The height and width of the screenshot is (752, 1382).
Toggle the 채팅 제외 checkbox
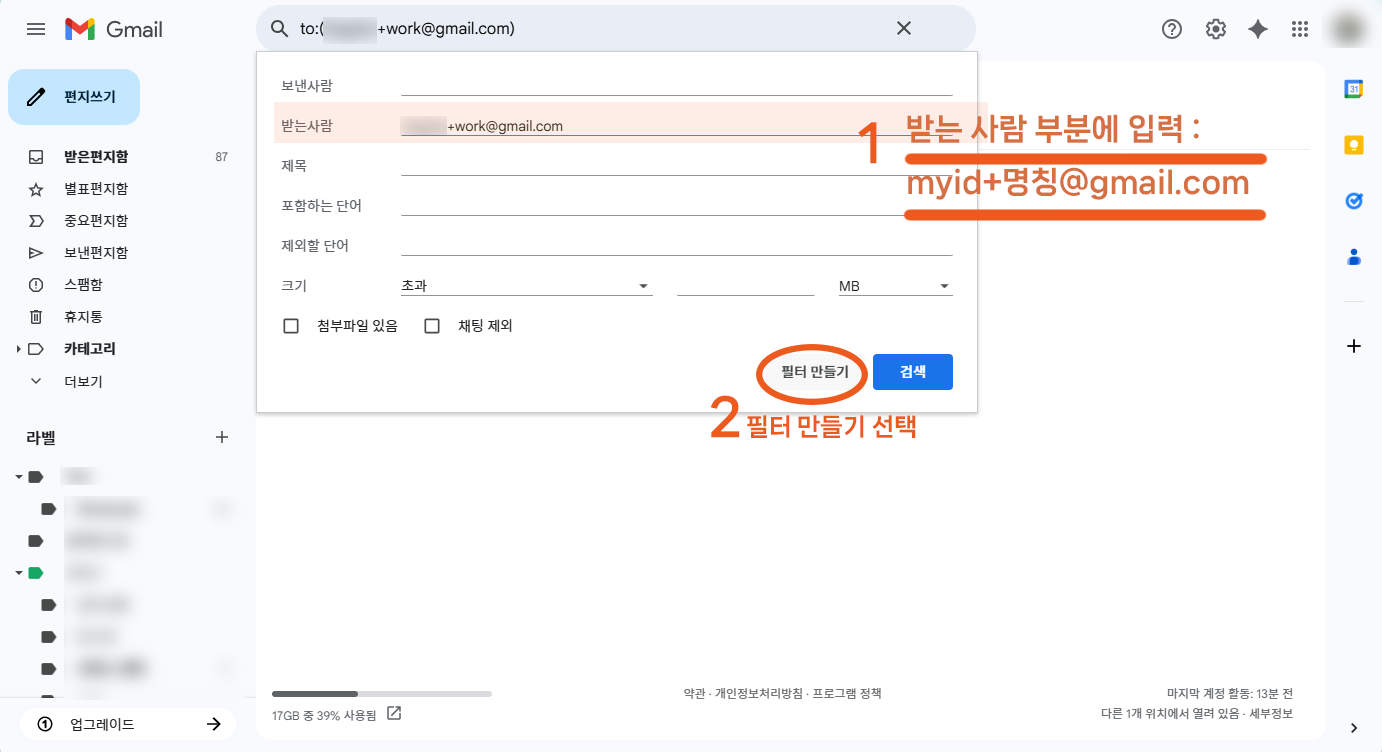click(432, 326)
